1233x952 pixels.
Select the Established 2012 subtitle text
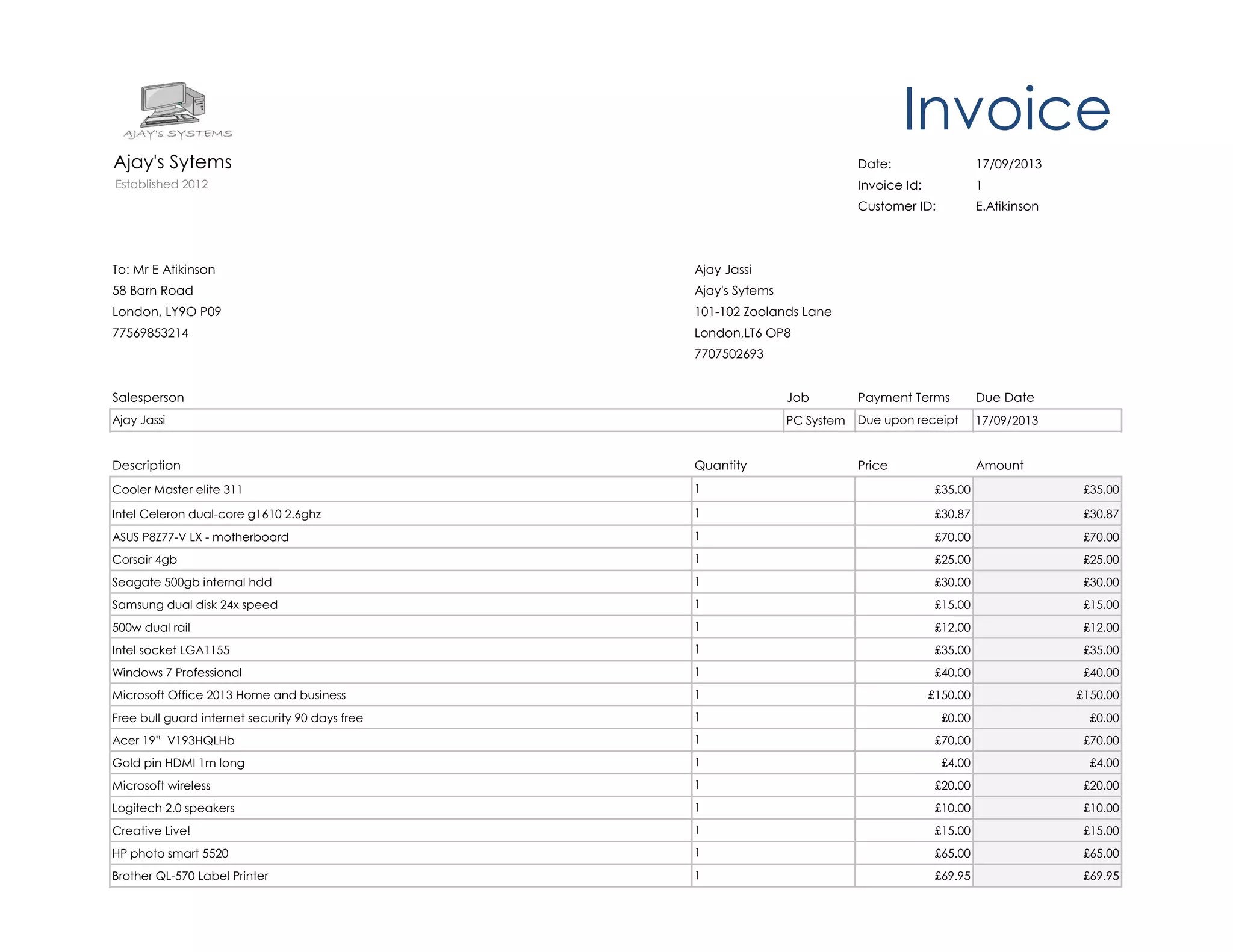[161, 184]
